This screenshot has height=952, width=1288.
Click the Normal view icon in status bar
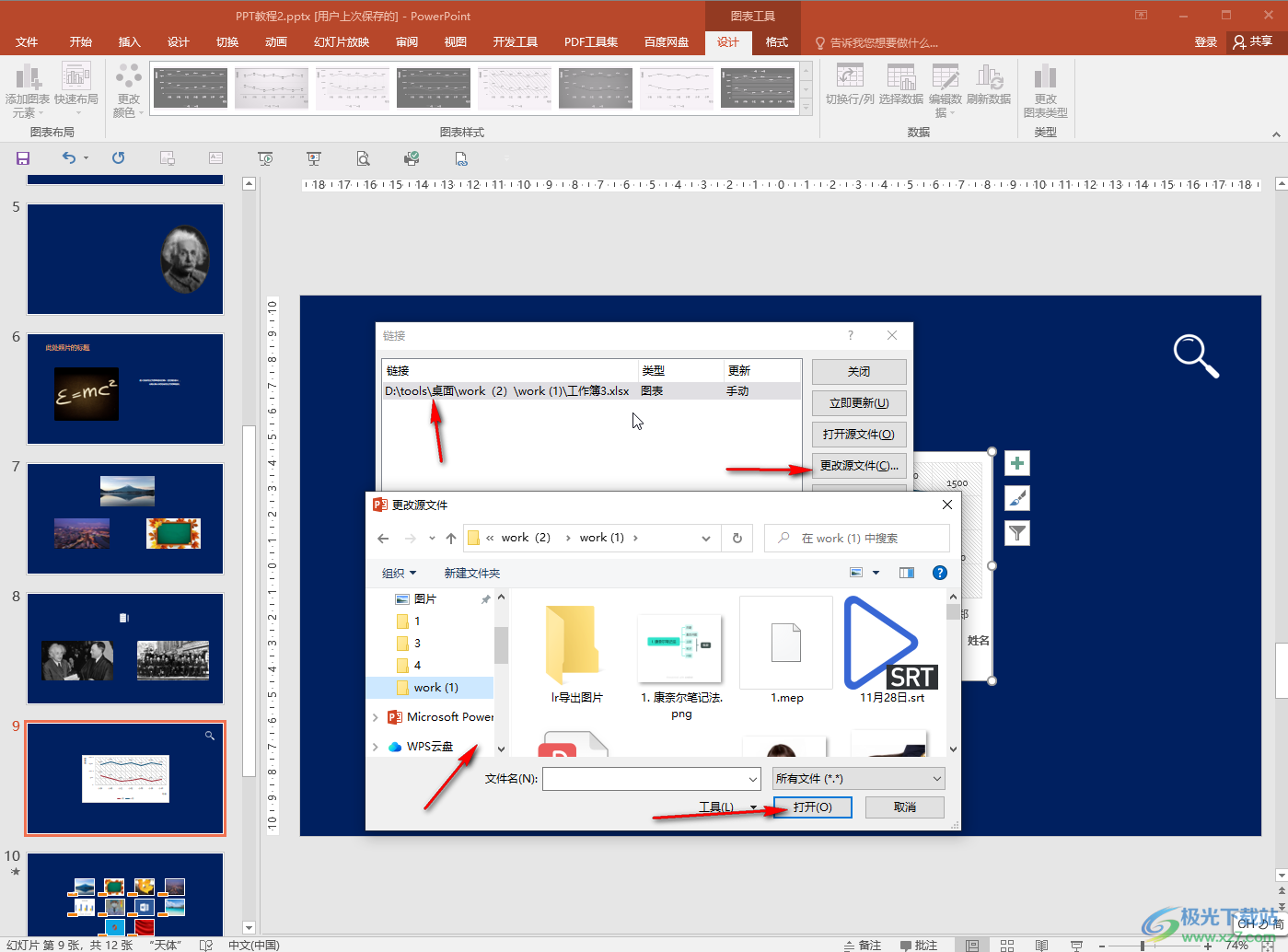(972, 945)
